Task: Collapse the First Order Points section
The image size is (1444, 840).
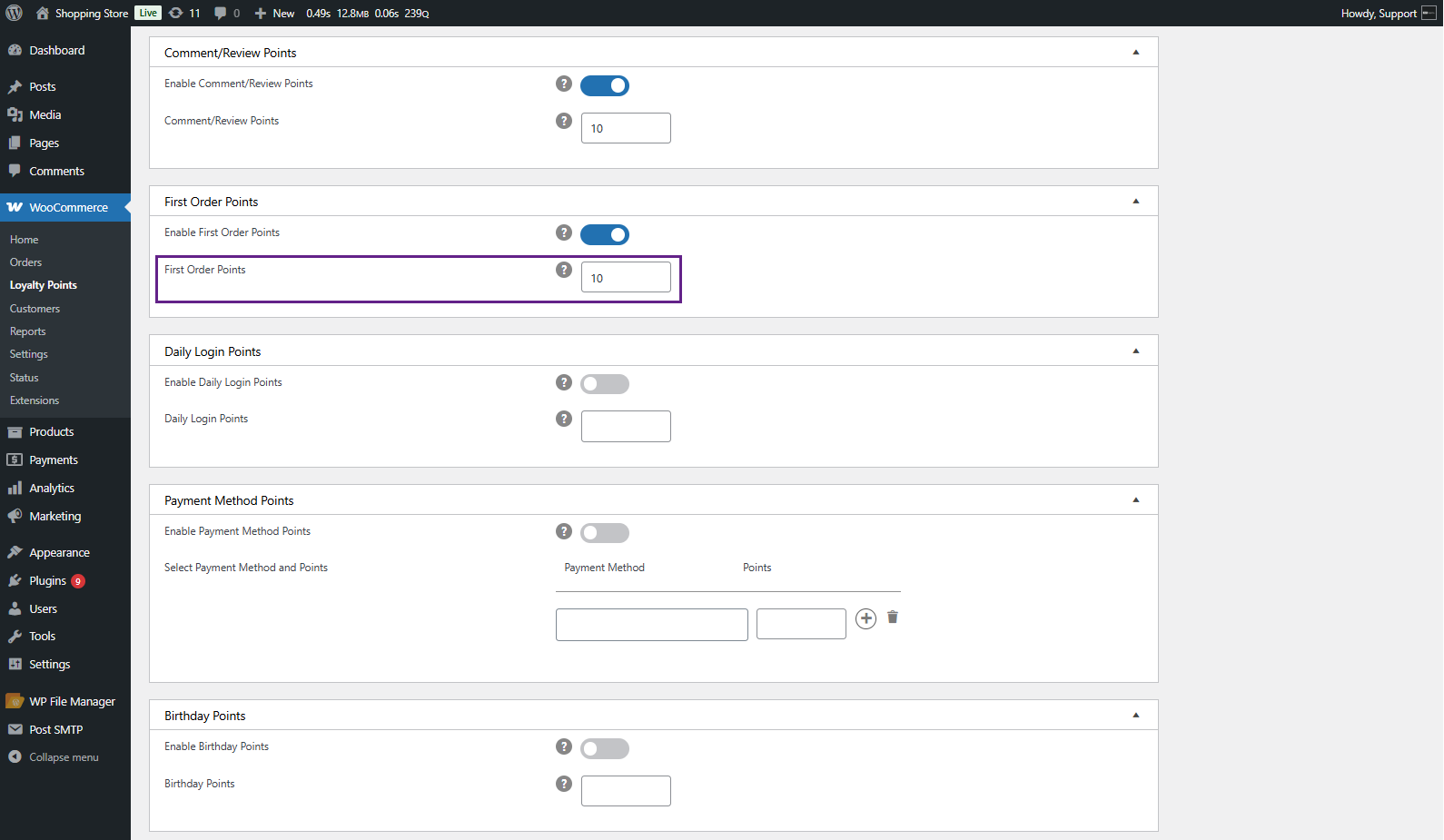Action: [1136, 202]
